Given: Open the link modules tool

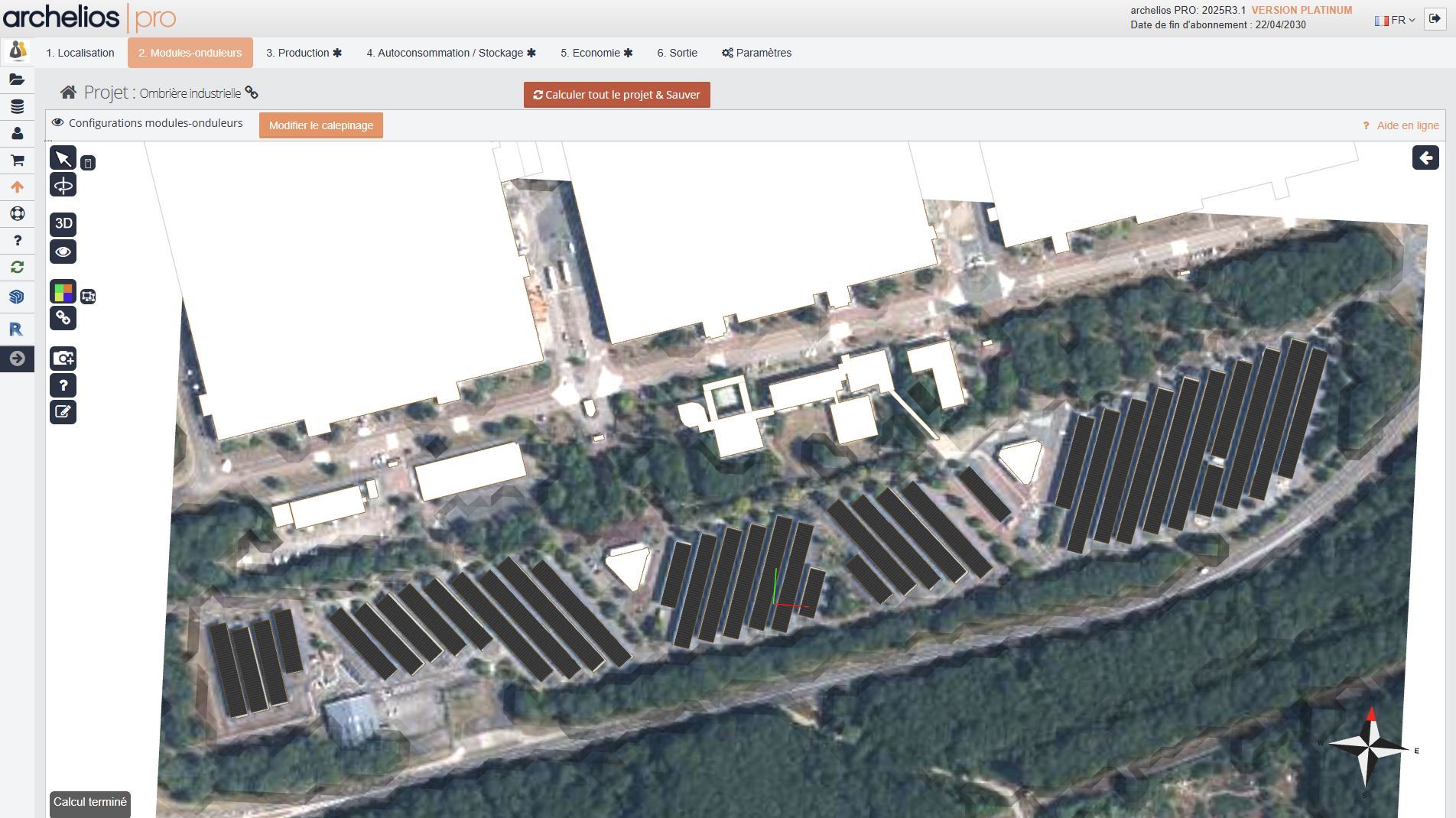Looking at the screenshot, I should [63, 317].
